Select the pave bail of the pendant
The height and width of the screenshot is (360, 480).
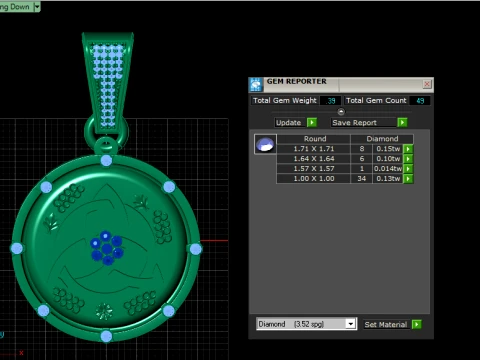(107, 83)
